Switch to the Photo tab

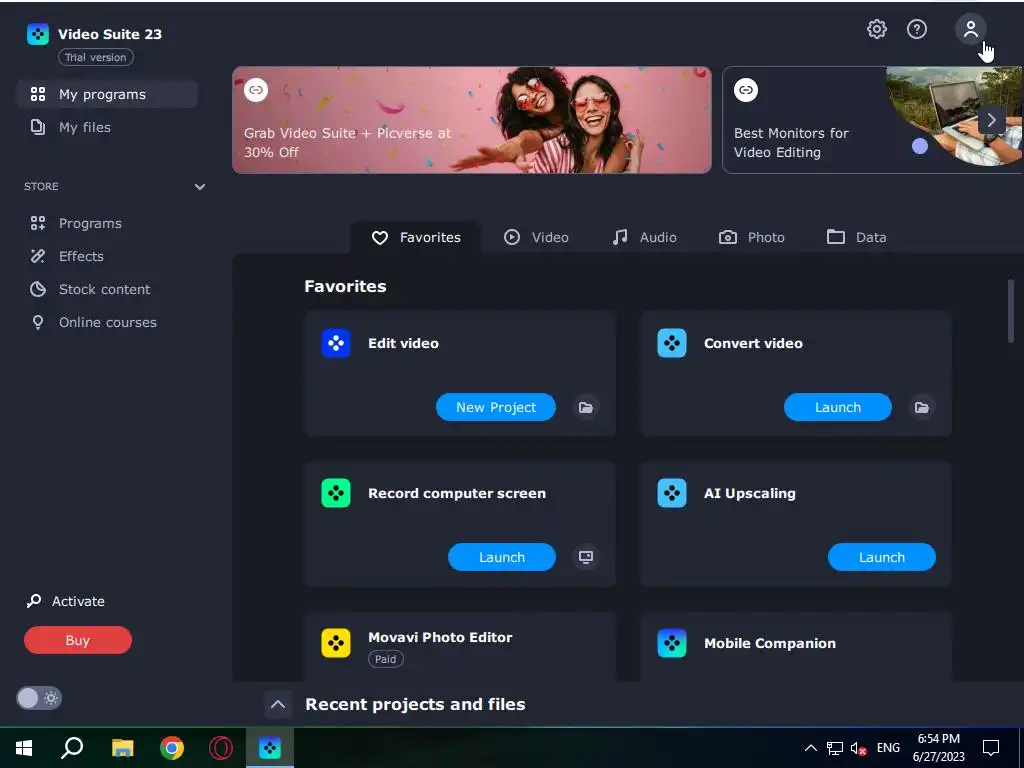coord(752,237)
